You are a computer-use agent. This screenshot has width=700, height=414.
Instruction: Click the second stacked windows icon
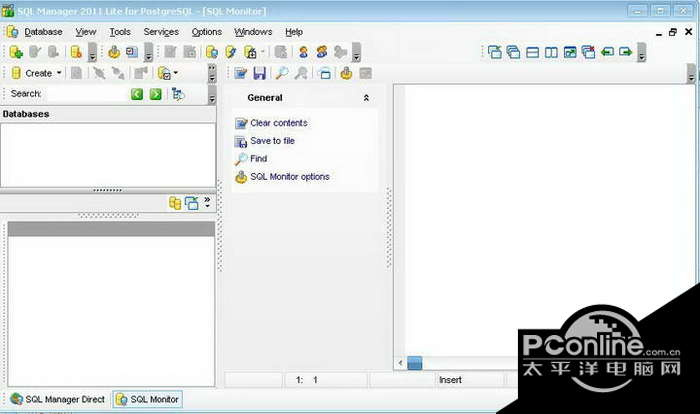pos(513,52)
